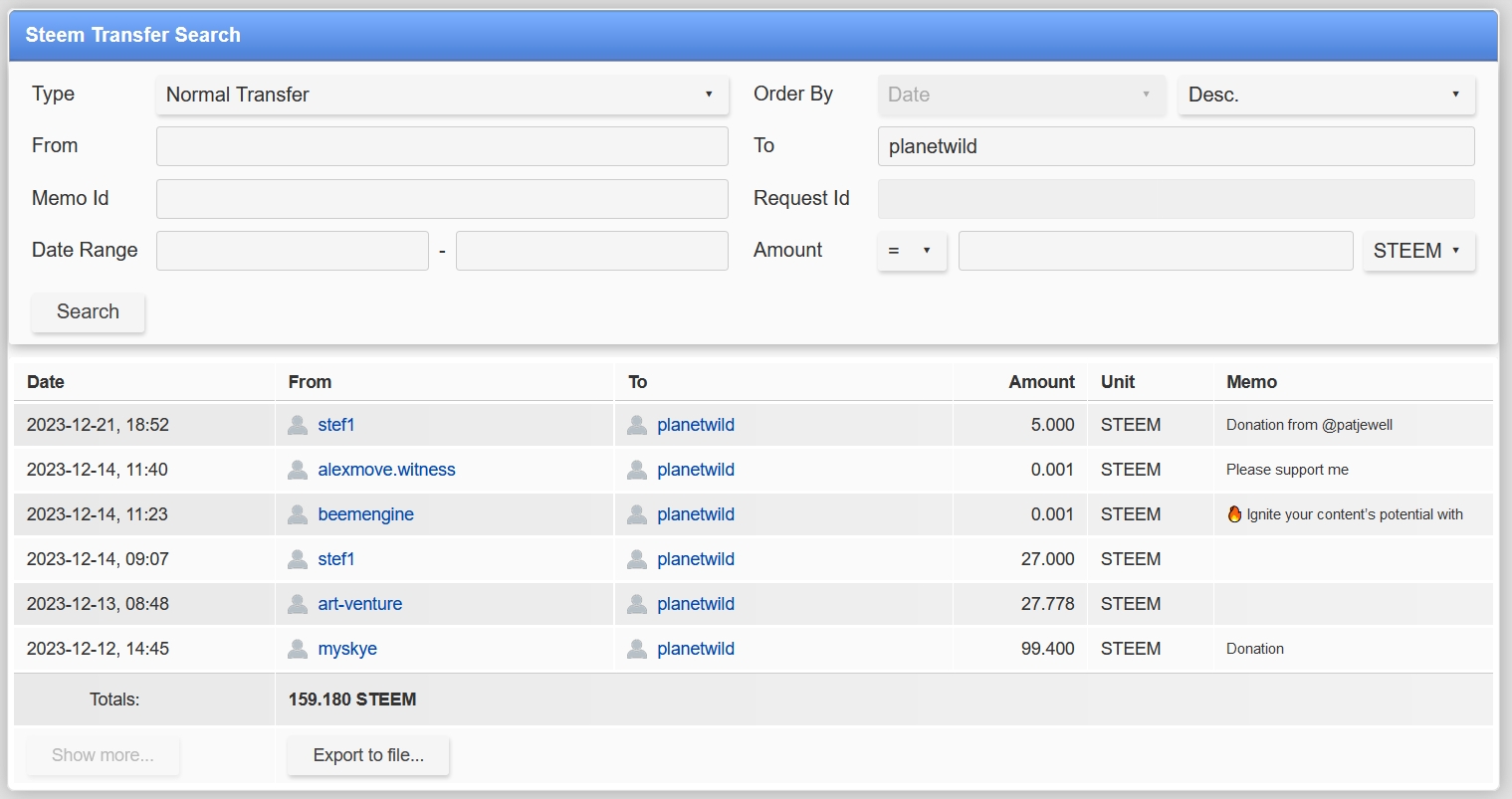The width and height of the screenshot is (1512, 799).
Task: Open the myskye account link
Action: [347, 649]
